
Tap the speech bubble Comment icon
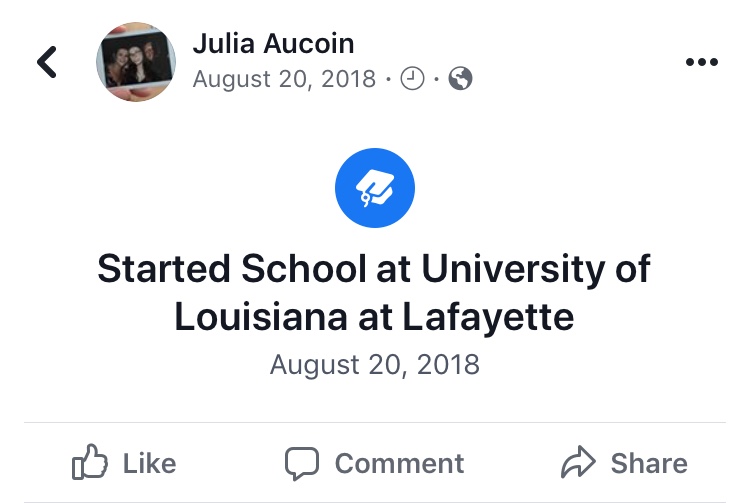click(302, 463)
